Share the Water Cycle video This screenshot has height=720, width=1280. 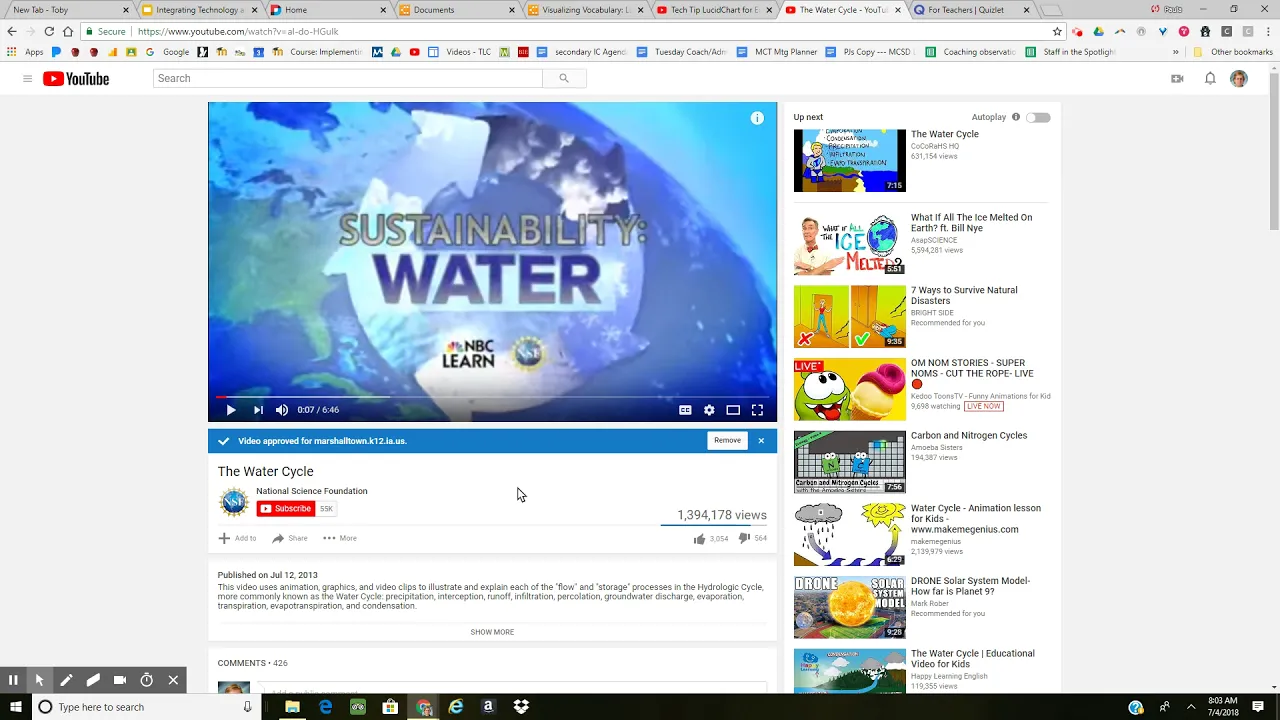pos(290,538)
